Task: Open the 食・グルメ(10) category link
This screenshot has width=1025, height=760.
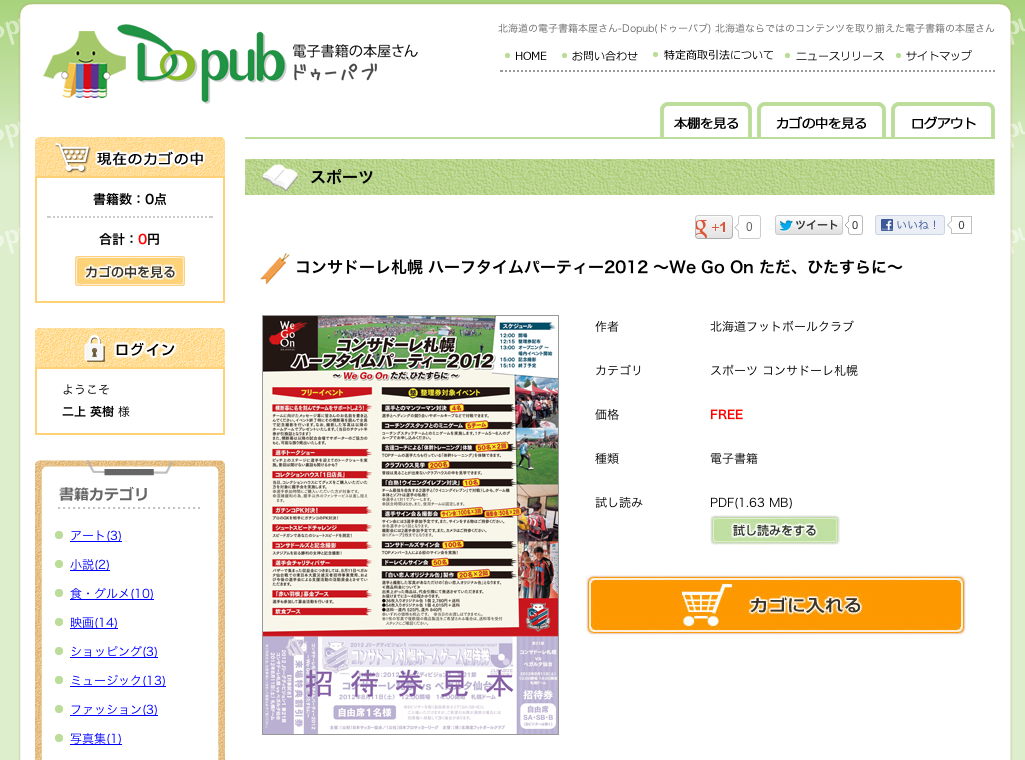Action: [x=111, y=593]
